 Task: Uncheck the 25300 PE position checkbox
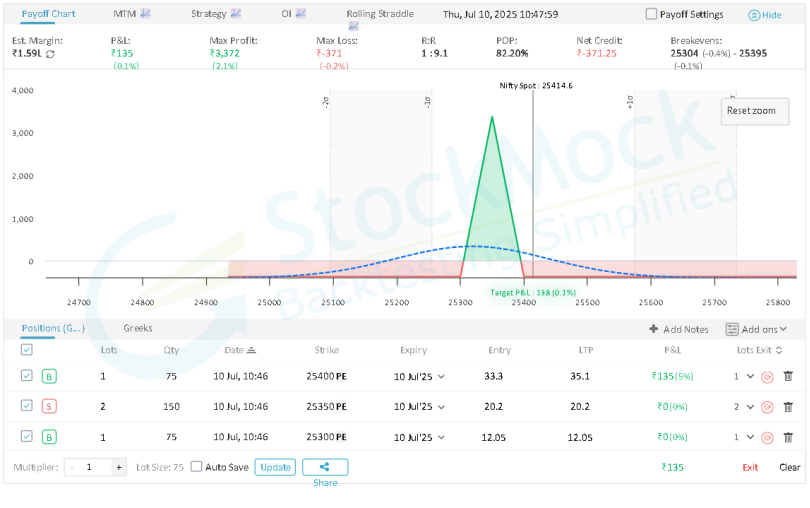pyautogui.click(x=27, y=437)
